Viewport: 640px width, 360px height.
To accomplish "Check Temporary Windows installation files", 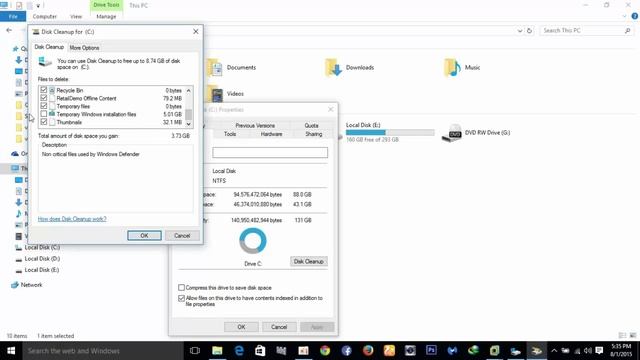I will tap(44, 114).
